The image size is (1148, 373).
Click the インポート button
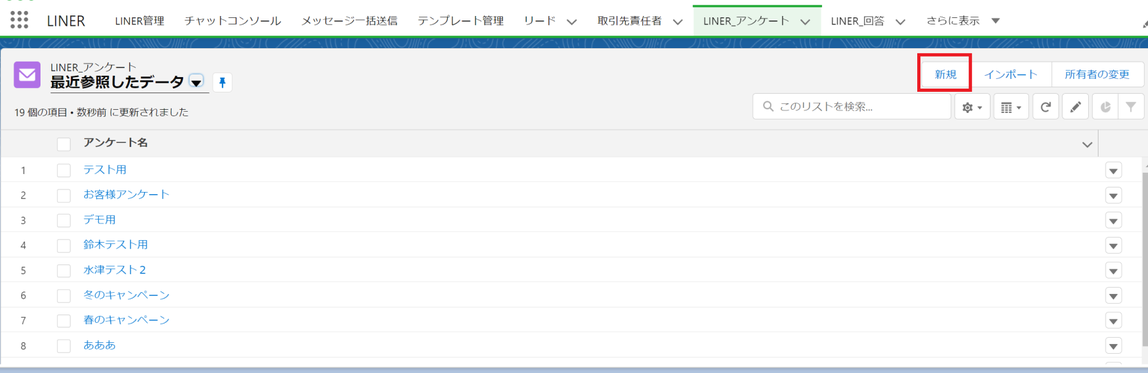click(1011, 74)
